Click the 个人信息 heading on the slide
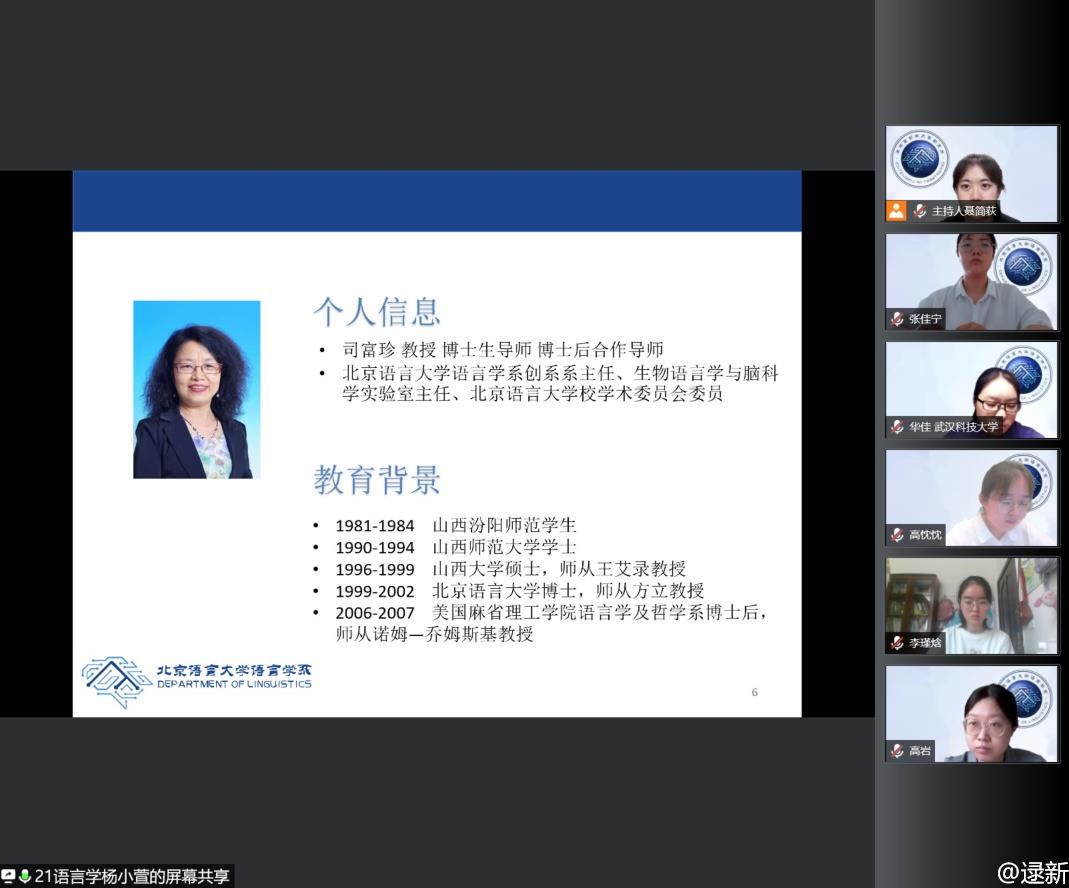Screen dimensions: 1069x888 pos(376,312)
